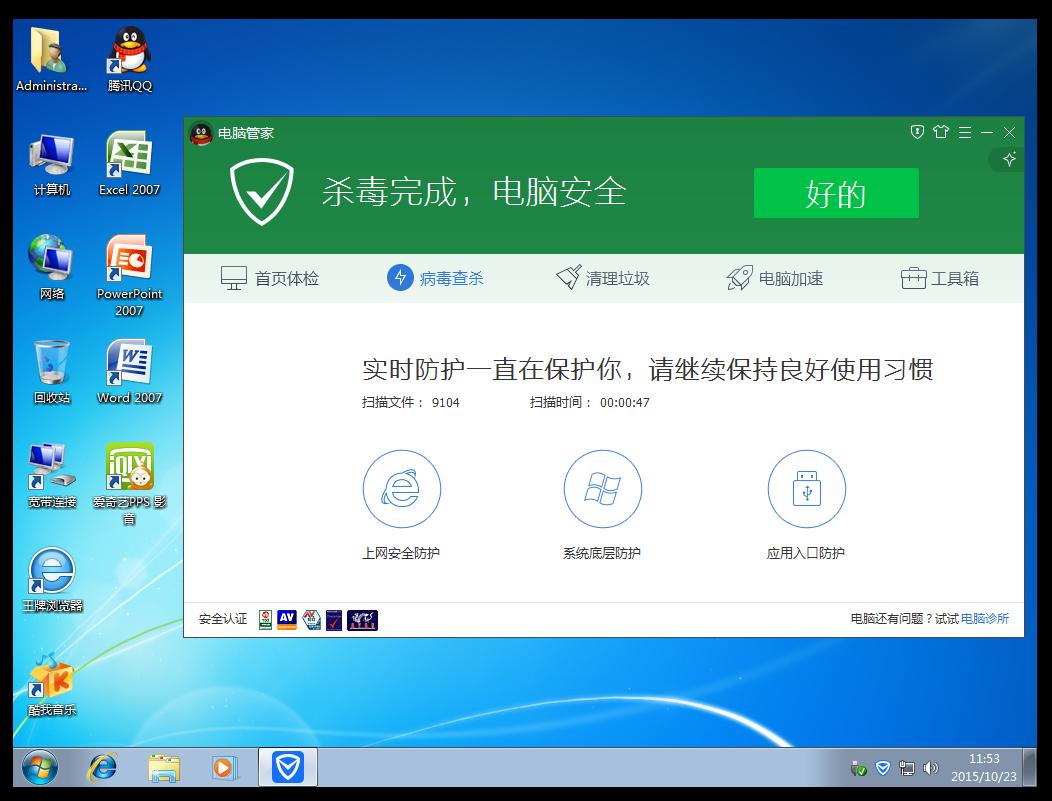Click the 电脑管家 blue shield tray icon

(883, 768)
